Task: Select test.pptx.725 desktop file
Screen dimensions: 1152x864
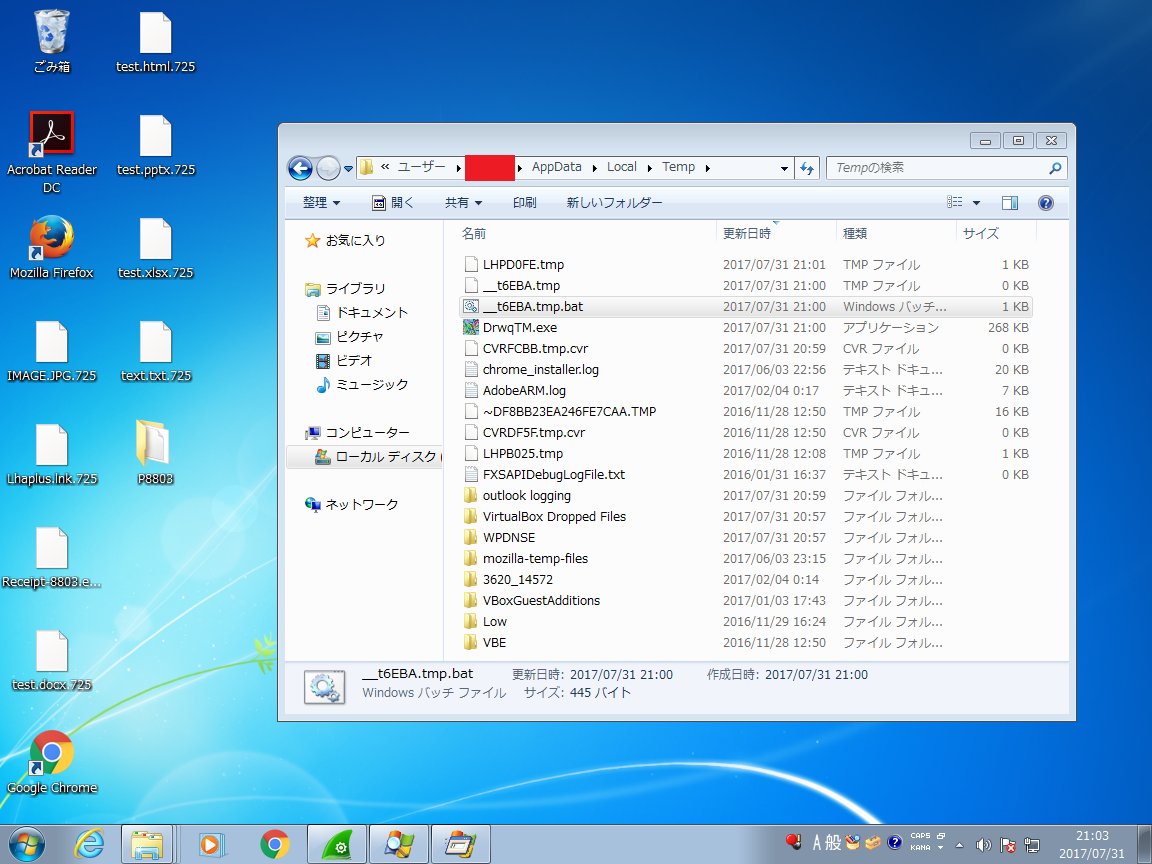Action: click(155, 145)
